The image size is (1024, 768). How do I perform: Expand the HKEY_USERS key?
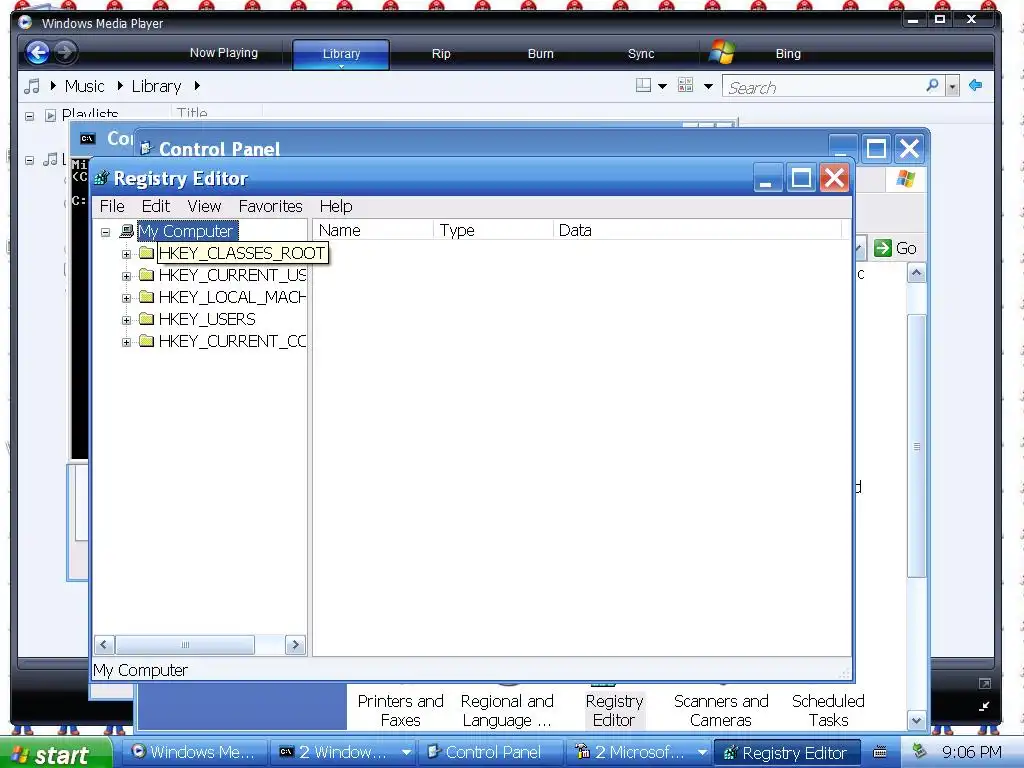pyautogui.click(x=126, y=320)
